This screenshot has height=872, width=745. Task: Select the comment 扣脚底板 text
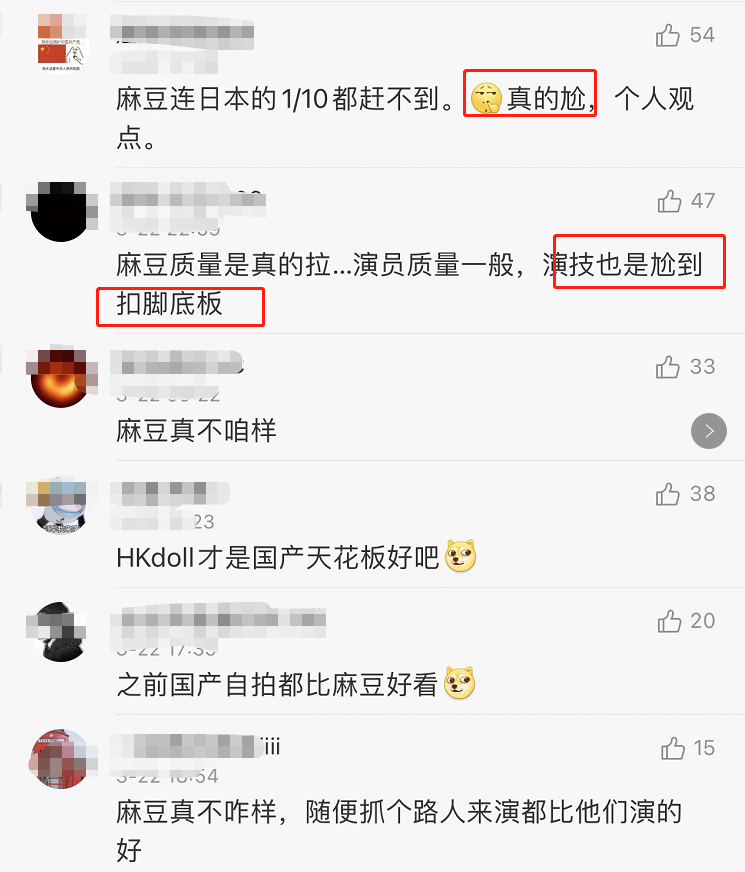click(169, 304)
